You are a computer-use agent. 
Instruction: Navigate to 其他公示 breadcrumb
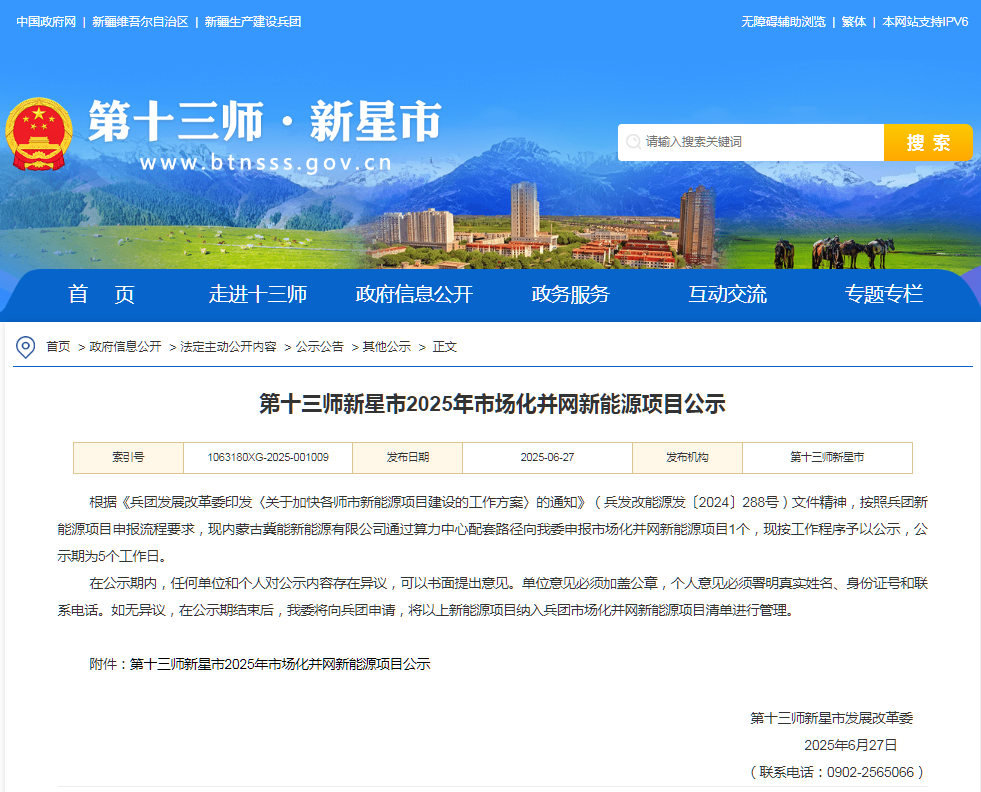pos(386,347)
